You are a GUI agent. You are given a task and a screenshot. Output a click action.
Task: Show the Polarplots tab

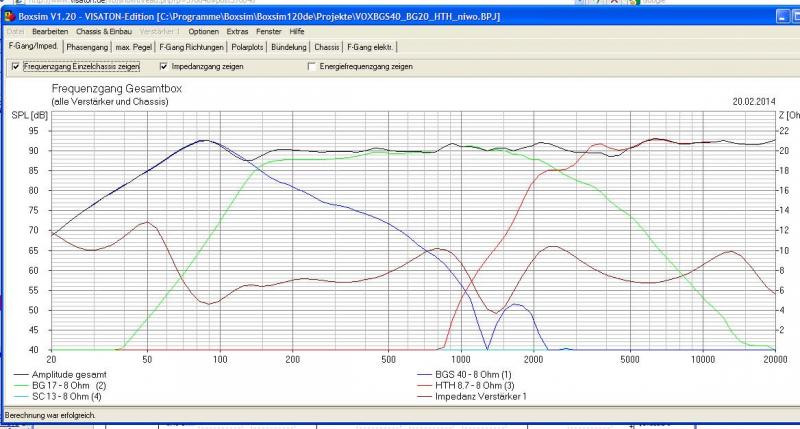pos(249,47)
